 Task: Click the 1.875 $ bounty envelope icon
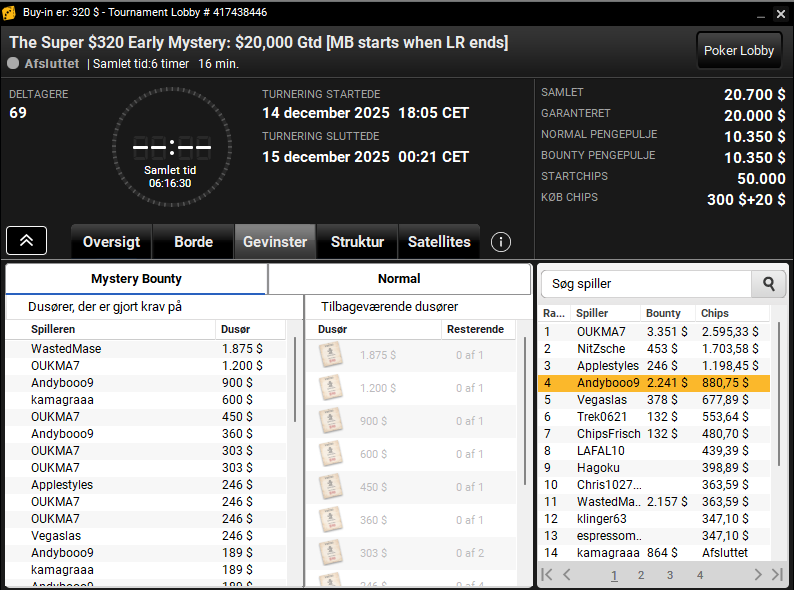click(x=331, y=355)
